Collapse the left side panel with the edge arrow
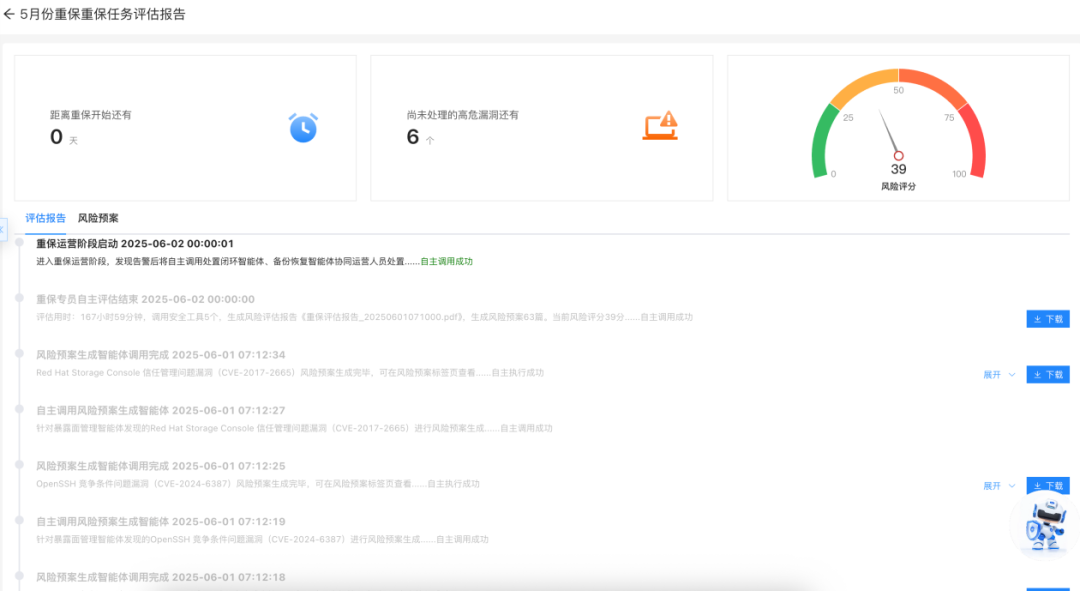The width and height of the screenshot is (1080, 591). [x=3, y=229]
